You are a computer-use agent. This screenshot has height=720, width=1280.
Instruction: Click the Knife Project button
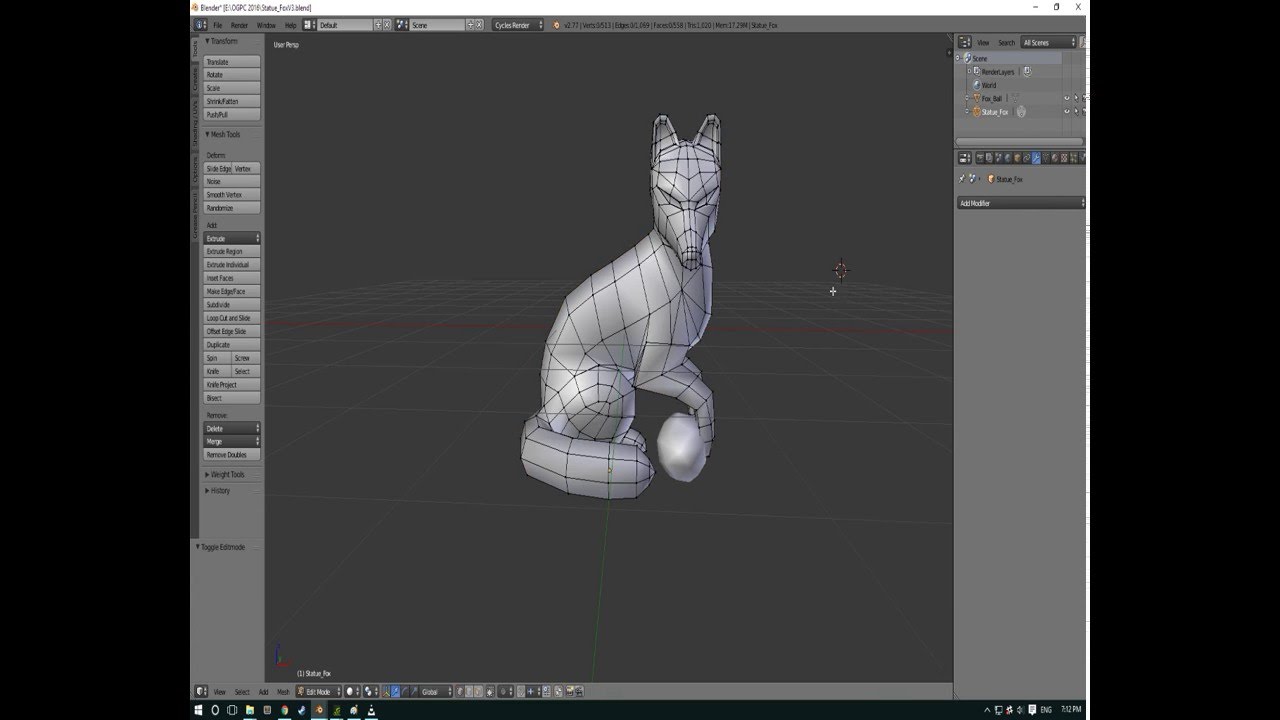point(232,384)
